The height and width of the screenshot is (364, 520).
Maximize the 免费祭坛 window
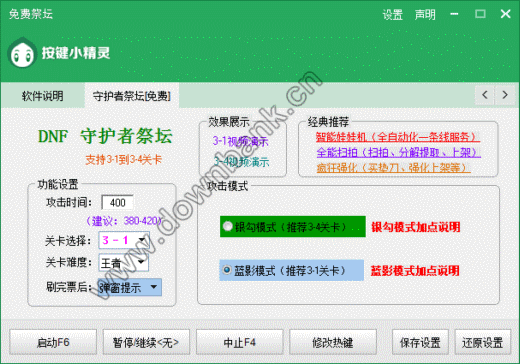pos(480,14)
